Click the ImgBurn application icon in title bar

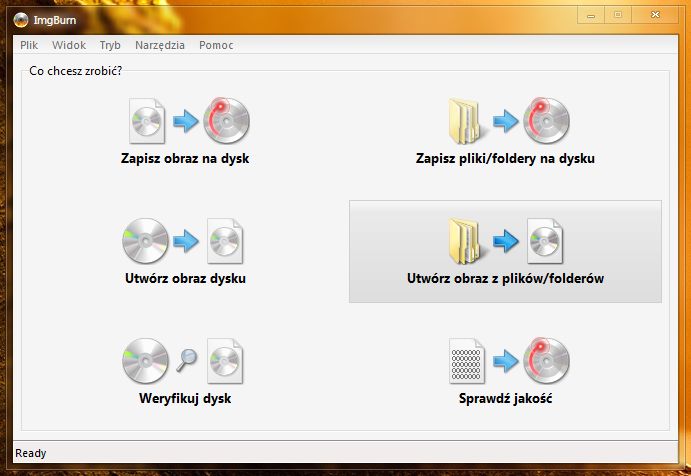pyautogui.click(x=20, y=20)
